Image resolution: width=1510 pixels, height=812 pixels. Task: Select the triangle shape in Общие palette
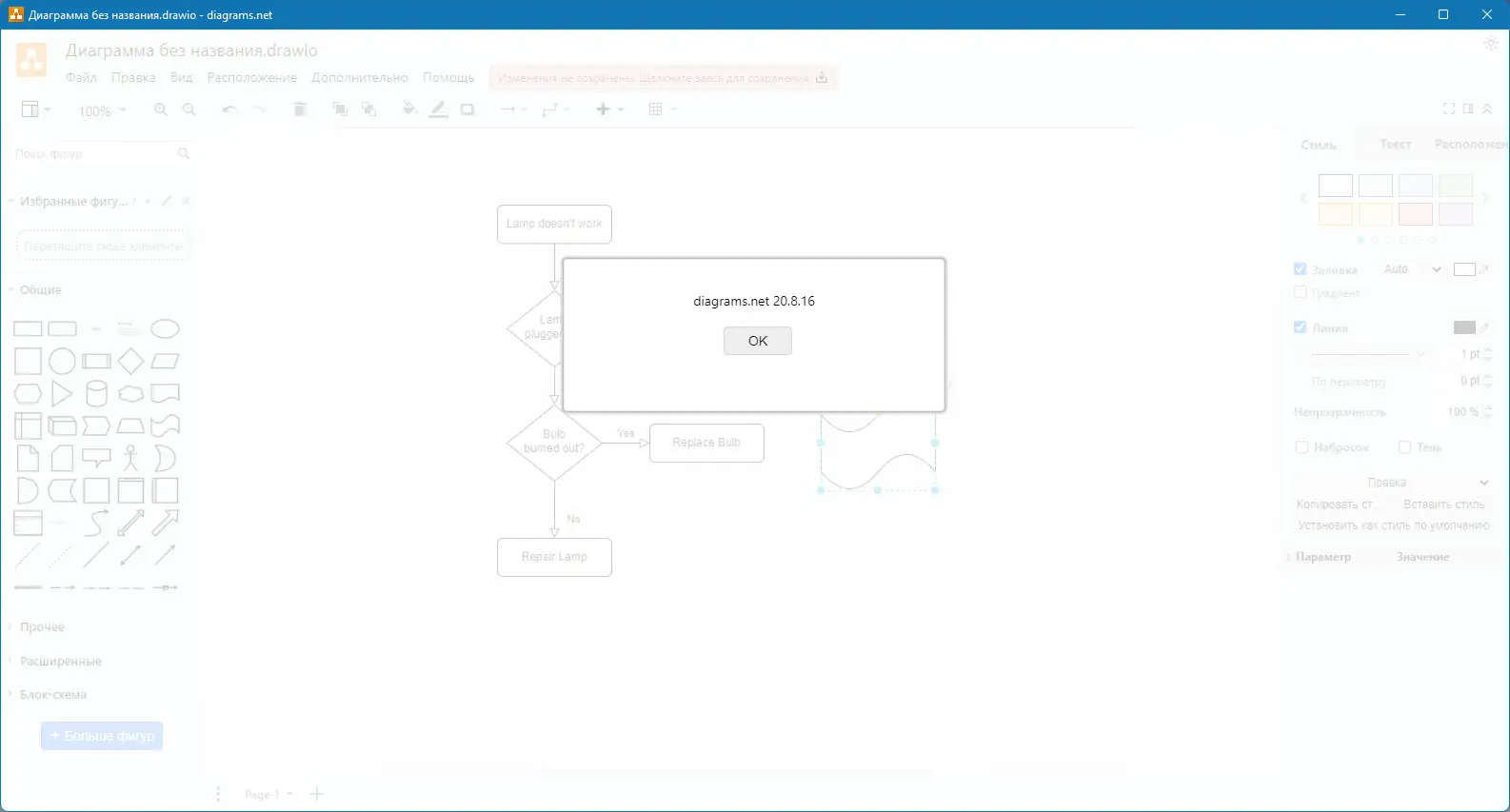coord(62,394)
